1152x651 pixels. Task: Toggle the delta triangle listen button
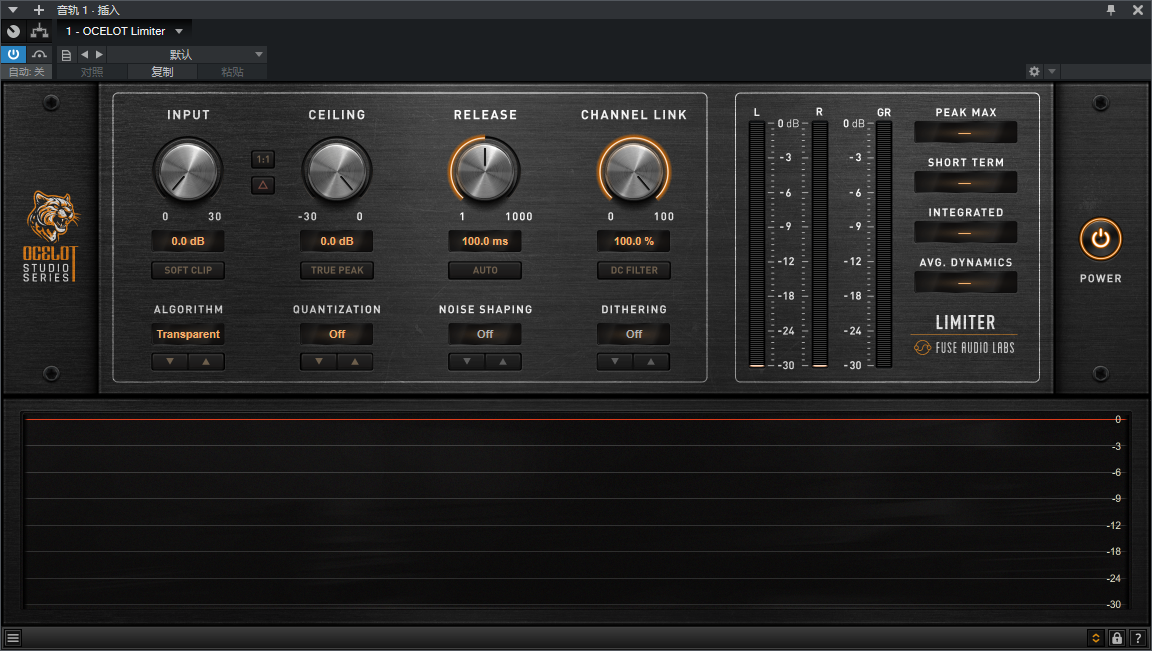[263, 185]
